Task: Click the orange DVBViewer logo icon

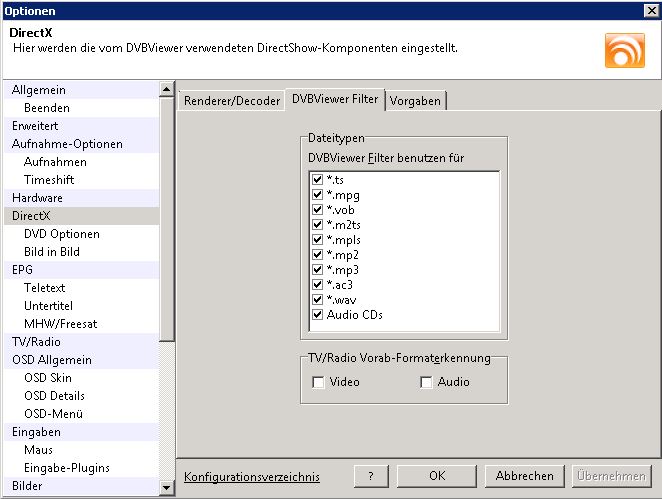Action: 624,49
